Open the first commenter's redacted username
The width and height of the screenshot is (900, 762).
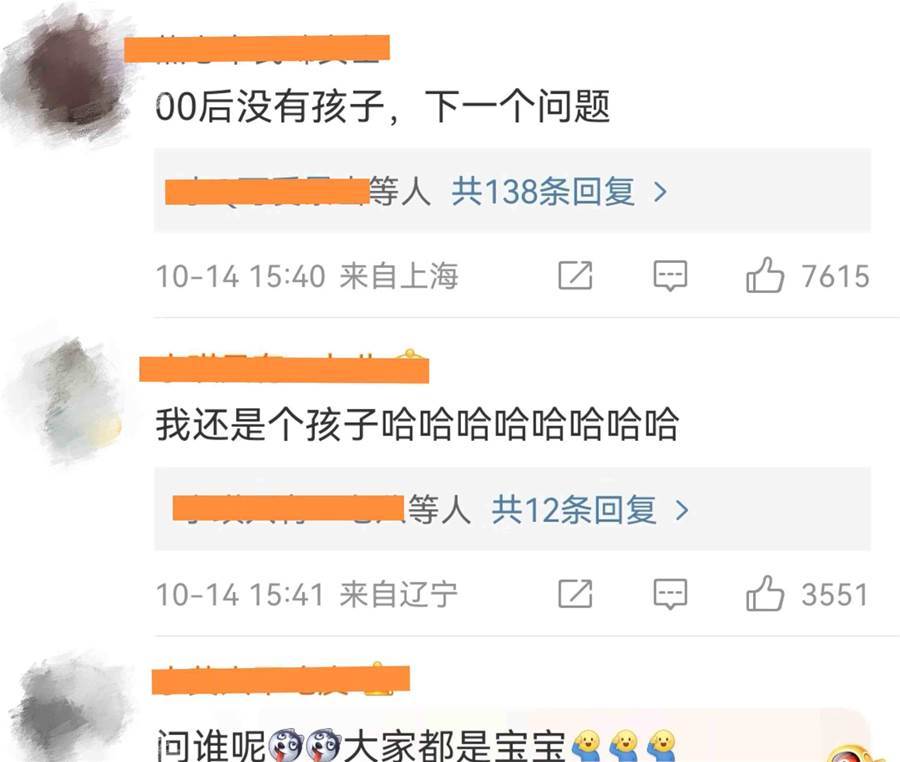click(257, 48)
